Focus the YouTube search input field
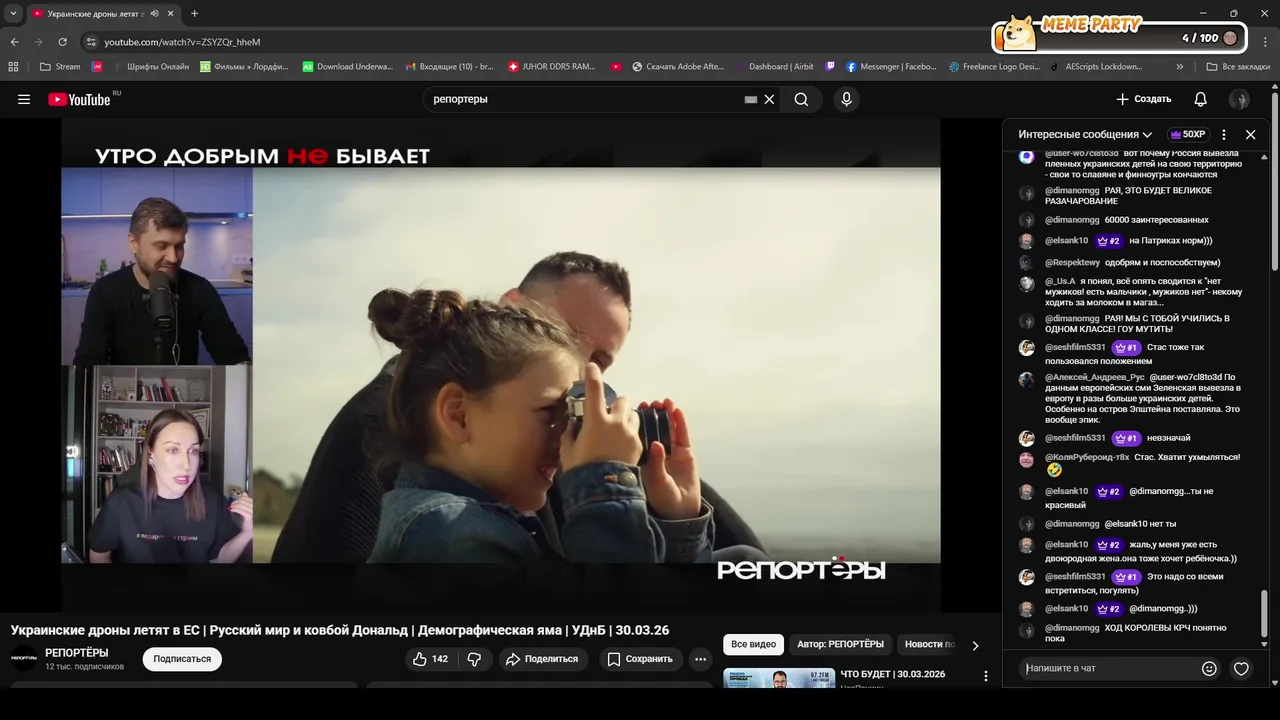The image size is (1280, 720). 585,99
